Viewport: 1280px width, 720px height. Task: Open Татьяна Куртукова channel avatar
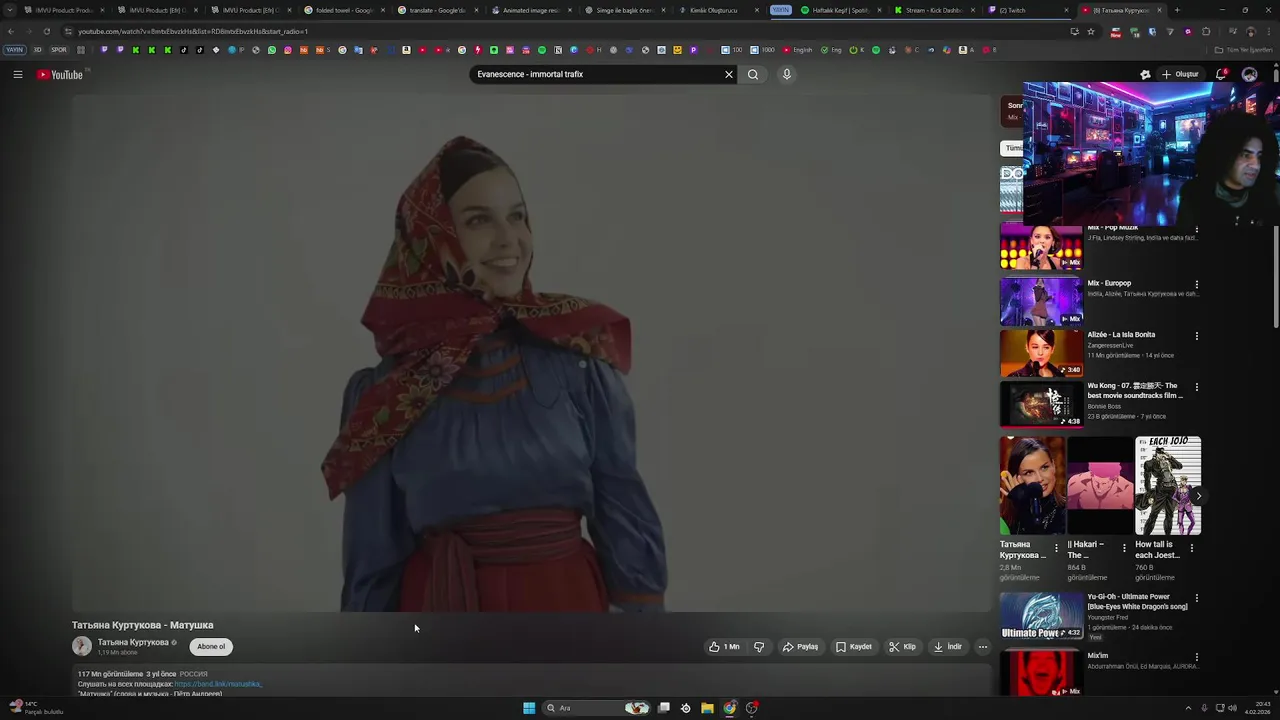(x=82, y=647)
